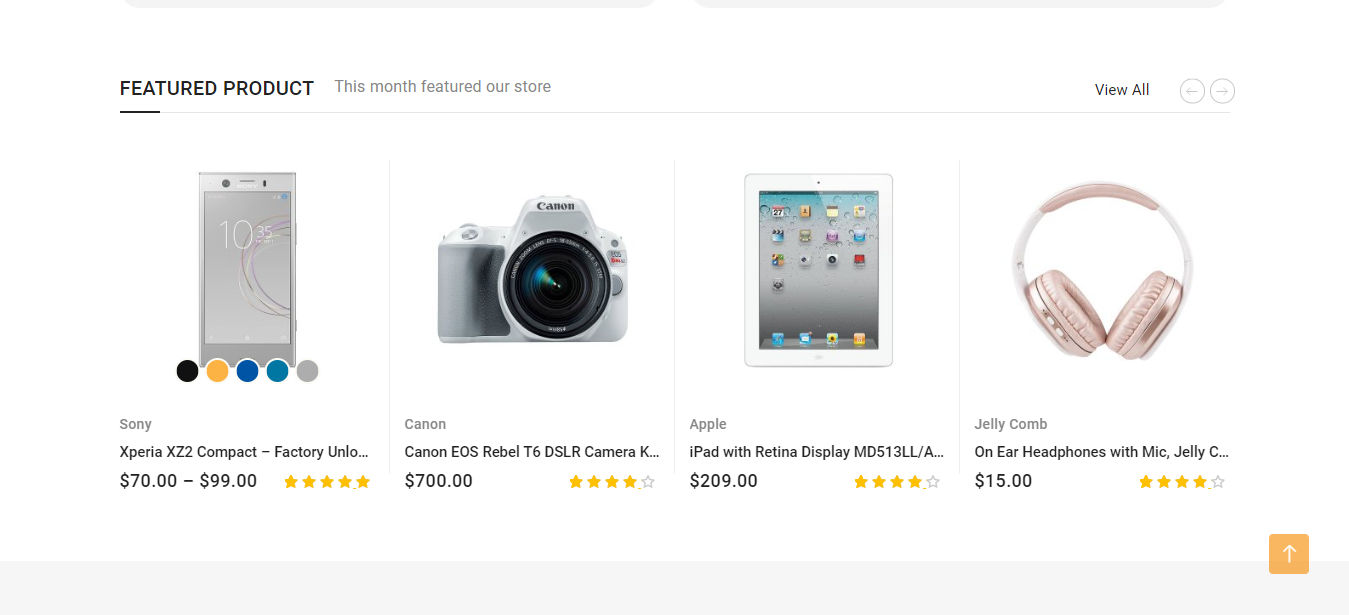
Task: Click the star rating for On Ear Headphones
Action: [x=1182, y=482]
